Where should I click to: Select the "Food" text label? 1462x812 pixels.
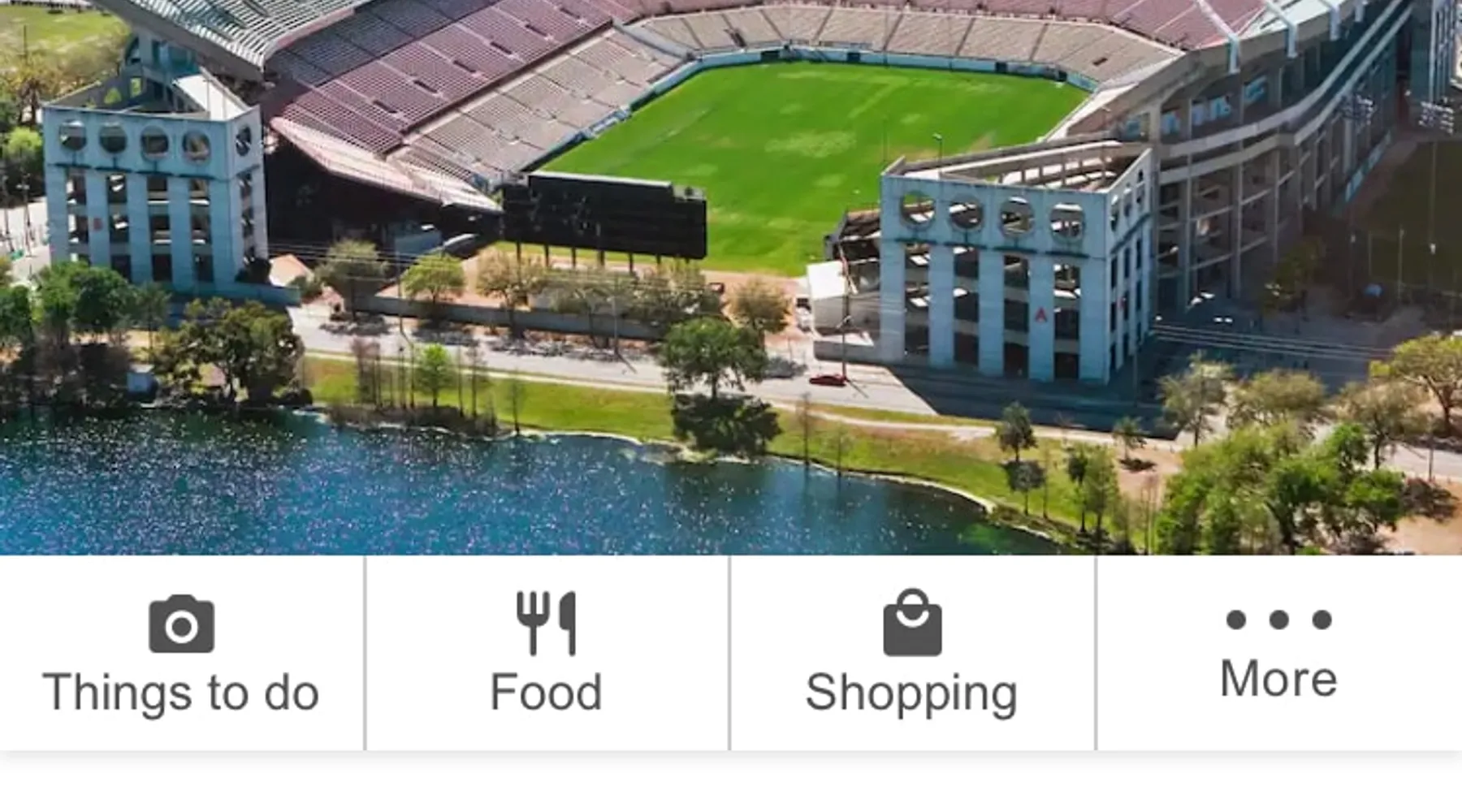(546, 693)
